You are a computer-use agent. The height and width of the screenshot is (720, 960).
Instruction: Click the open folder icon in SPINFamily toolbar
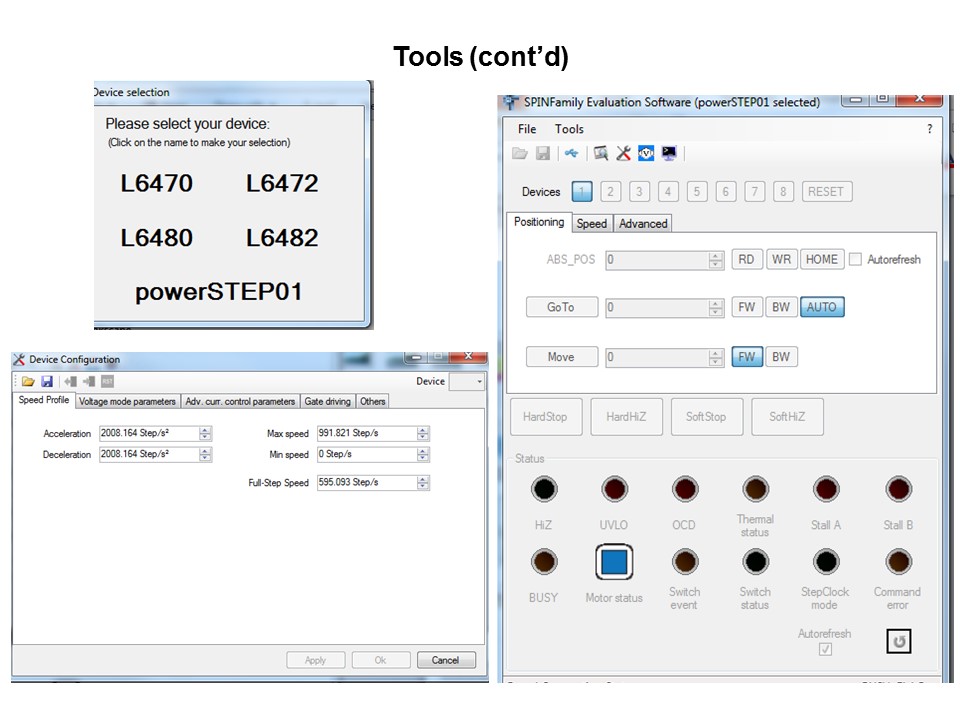[520, 152]
